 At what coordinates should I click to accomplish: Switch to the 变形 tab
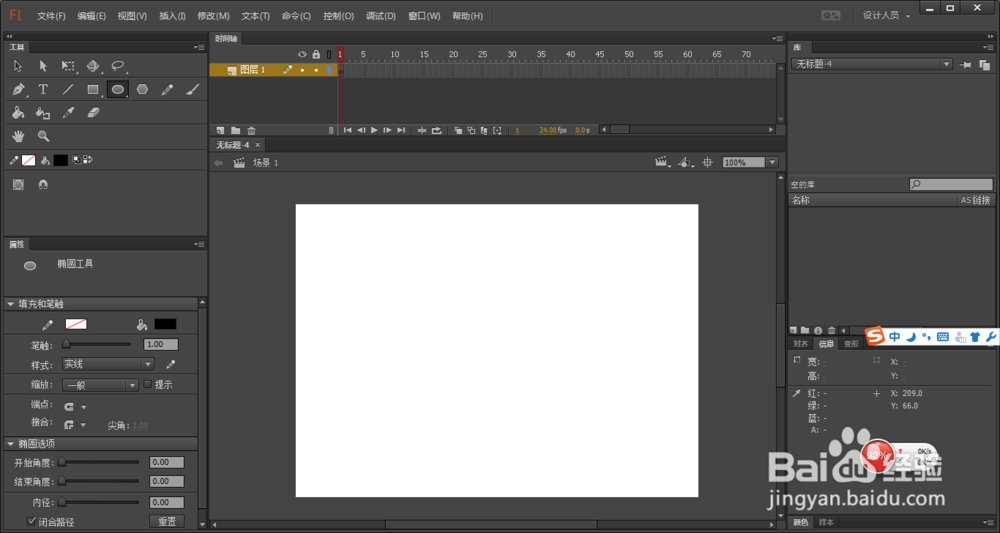click(851, 344)
